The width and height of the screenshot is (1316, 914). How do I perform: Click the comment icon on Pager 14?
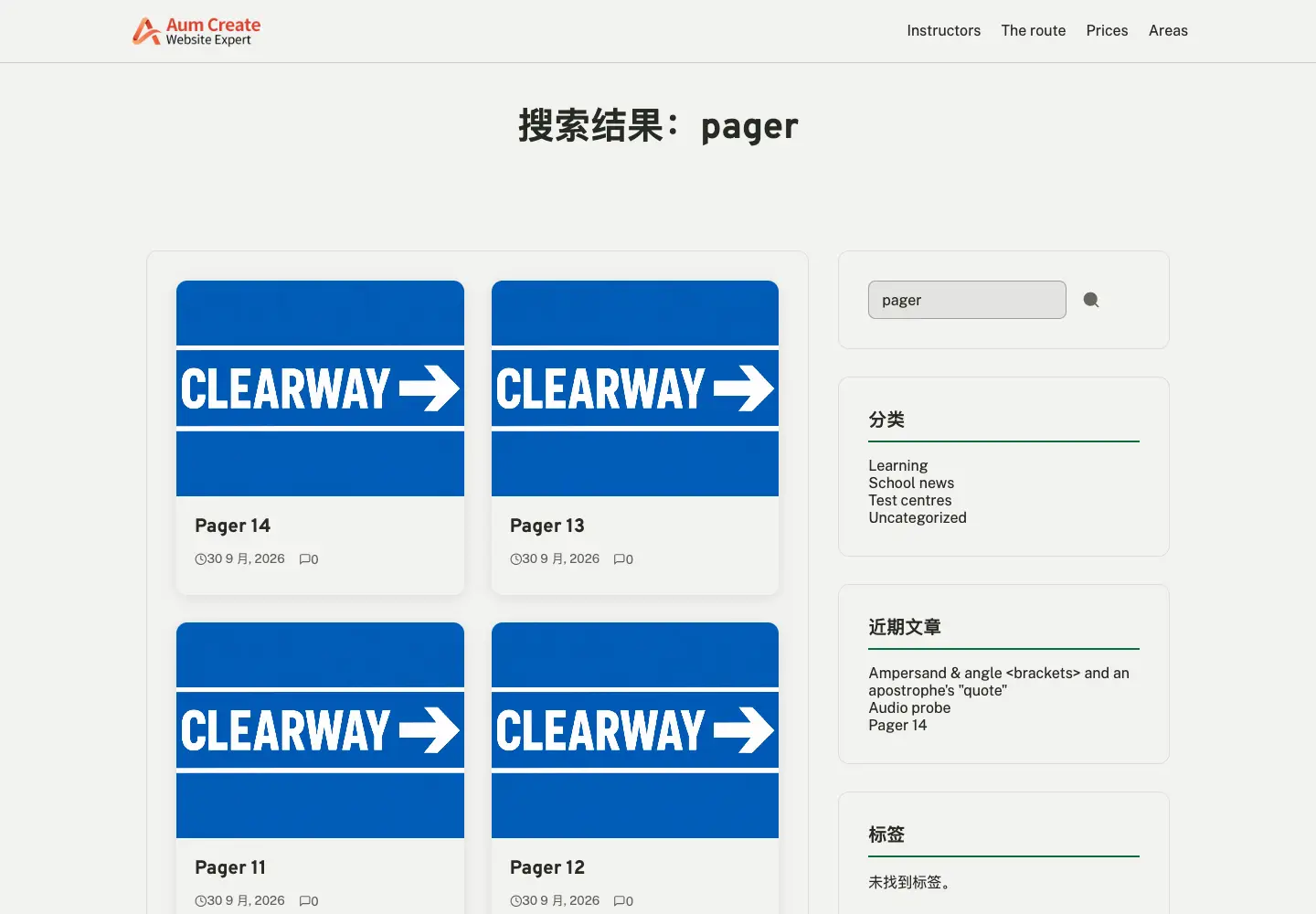[305, 559]
